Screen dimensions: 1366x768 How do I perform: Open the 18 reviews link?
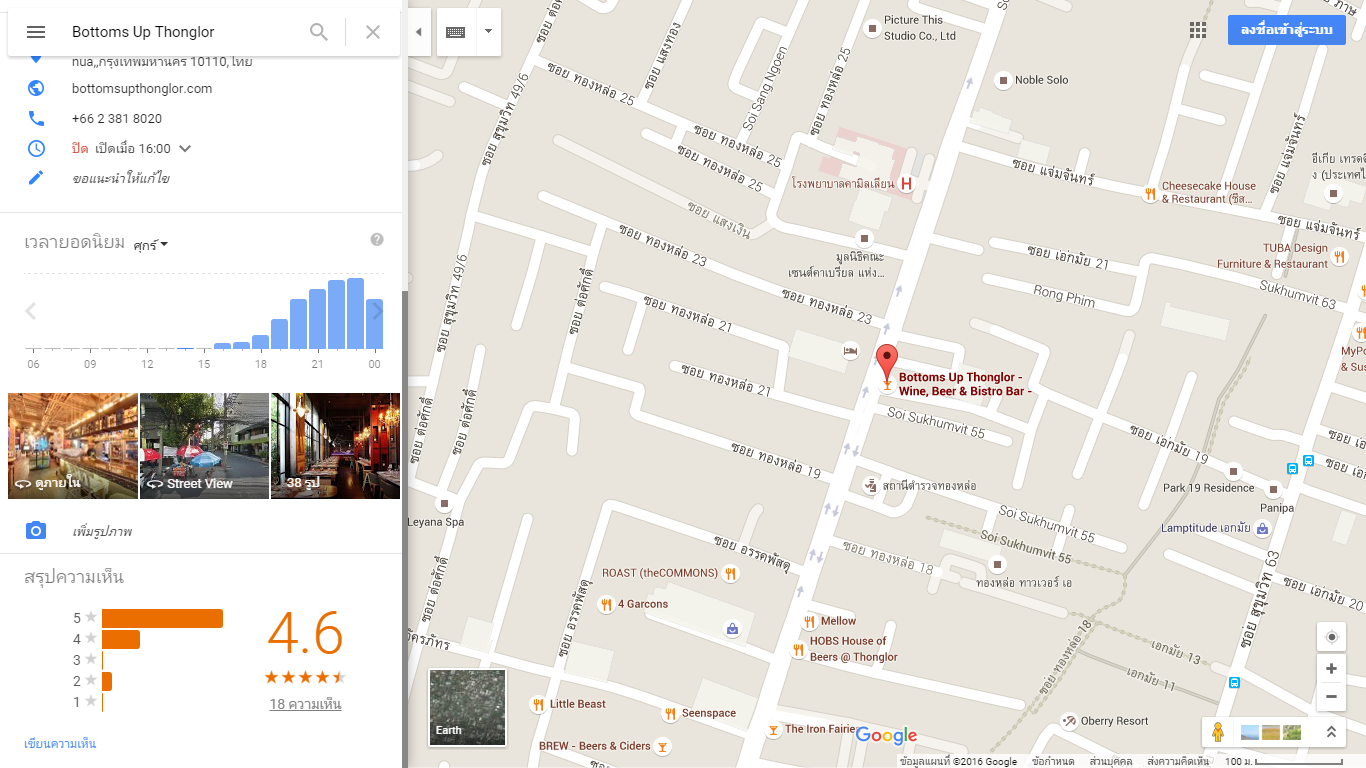pyautogui.click(x=305, y=704)
